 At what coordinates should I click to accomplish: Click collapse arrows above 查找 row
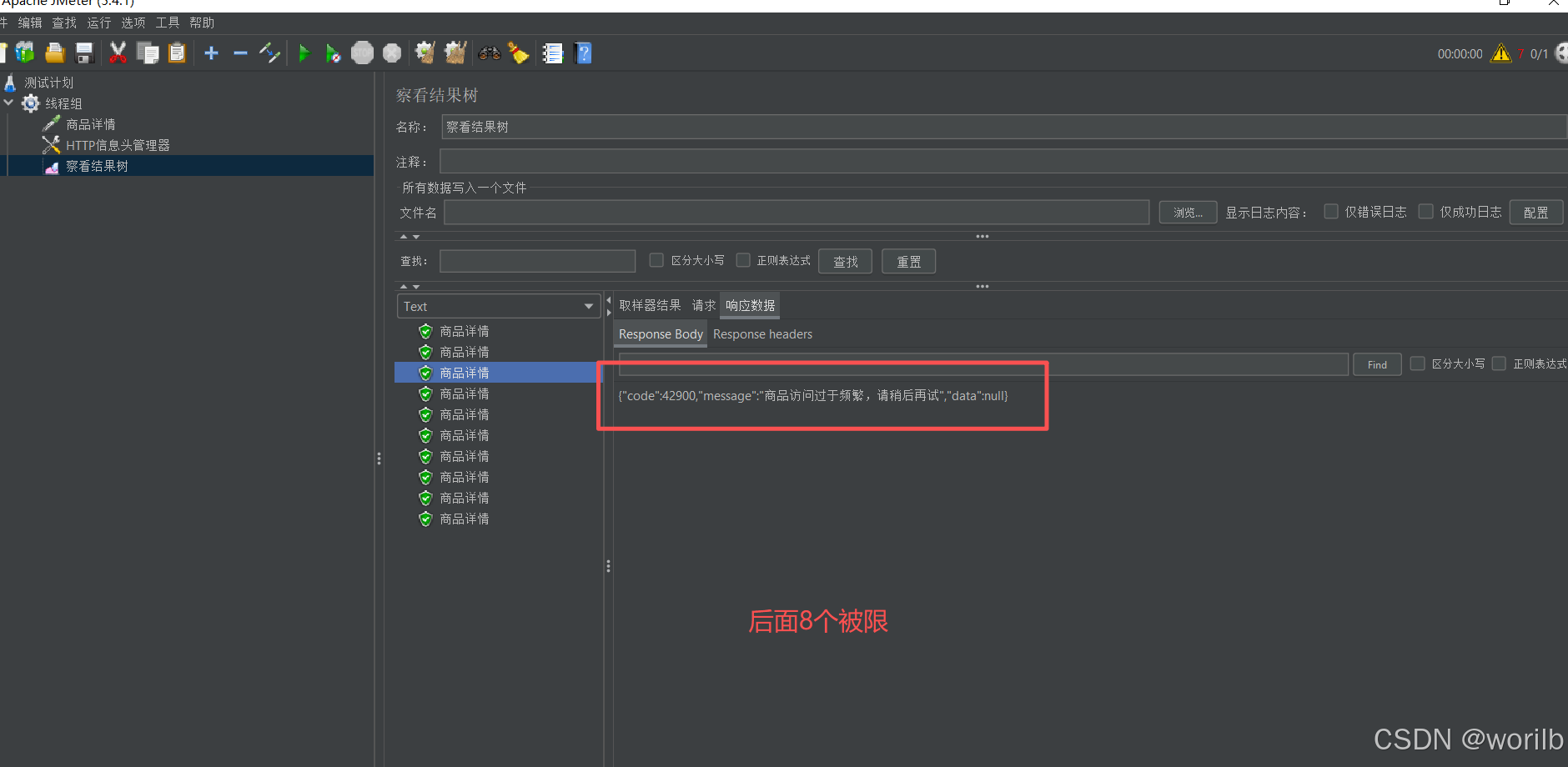pyautogui.click(x=410, y=237)
